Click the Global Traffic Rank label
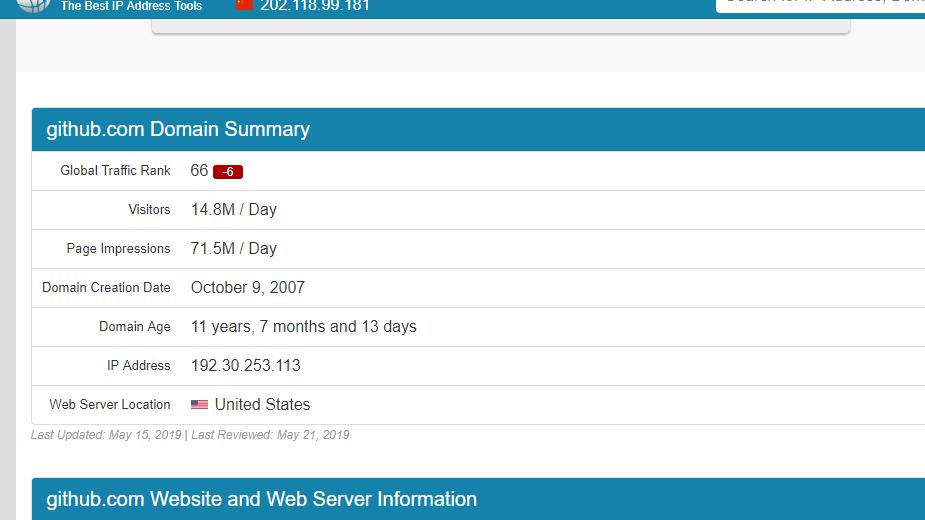The width and height of the screenshot is (925, 520). [115, 171]
